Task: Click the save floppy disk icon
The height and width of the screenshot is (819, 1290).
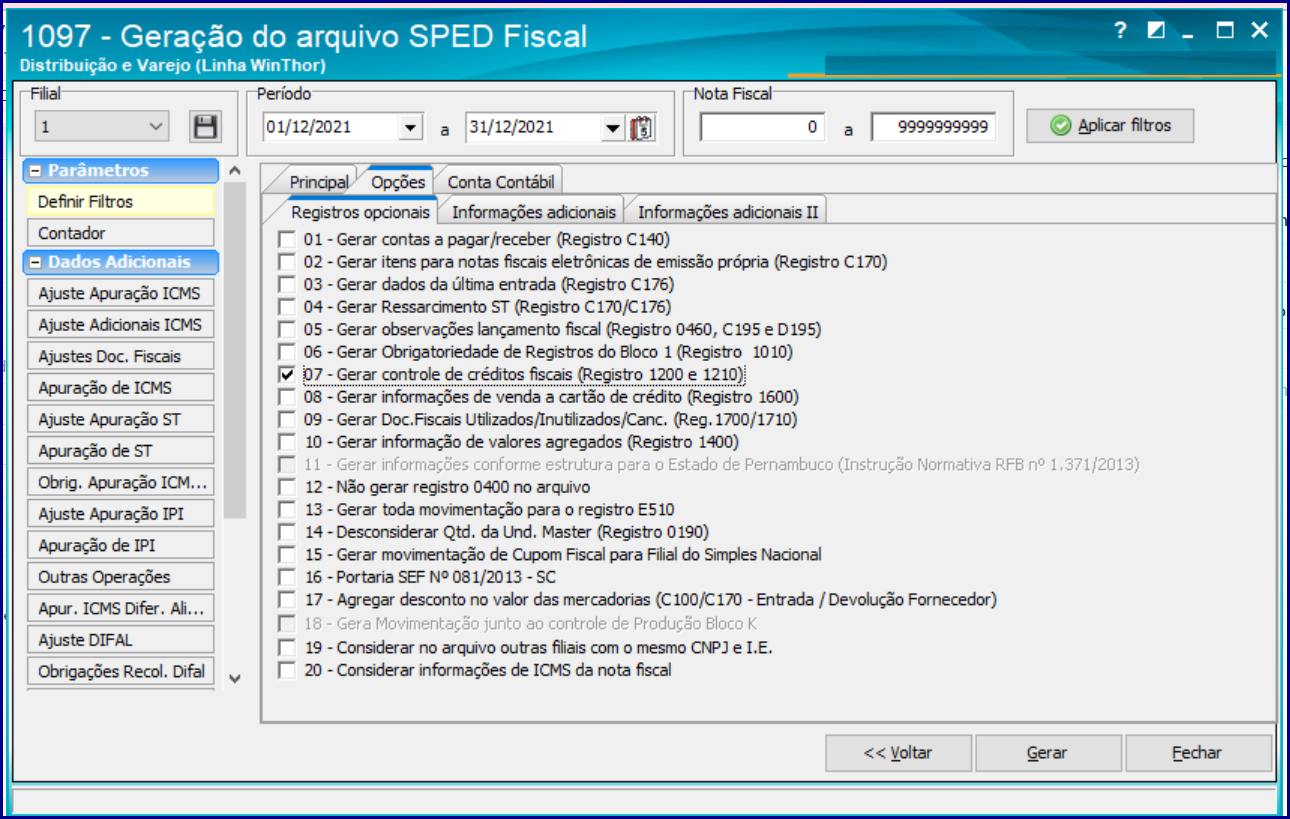Action: (205, 127)
